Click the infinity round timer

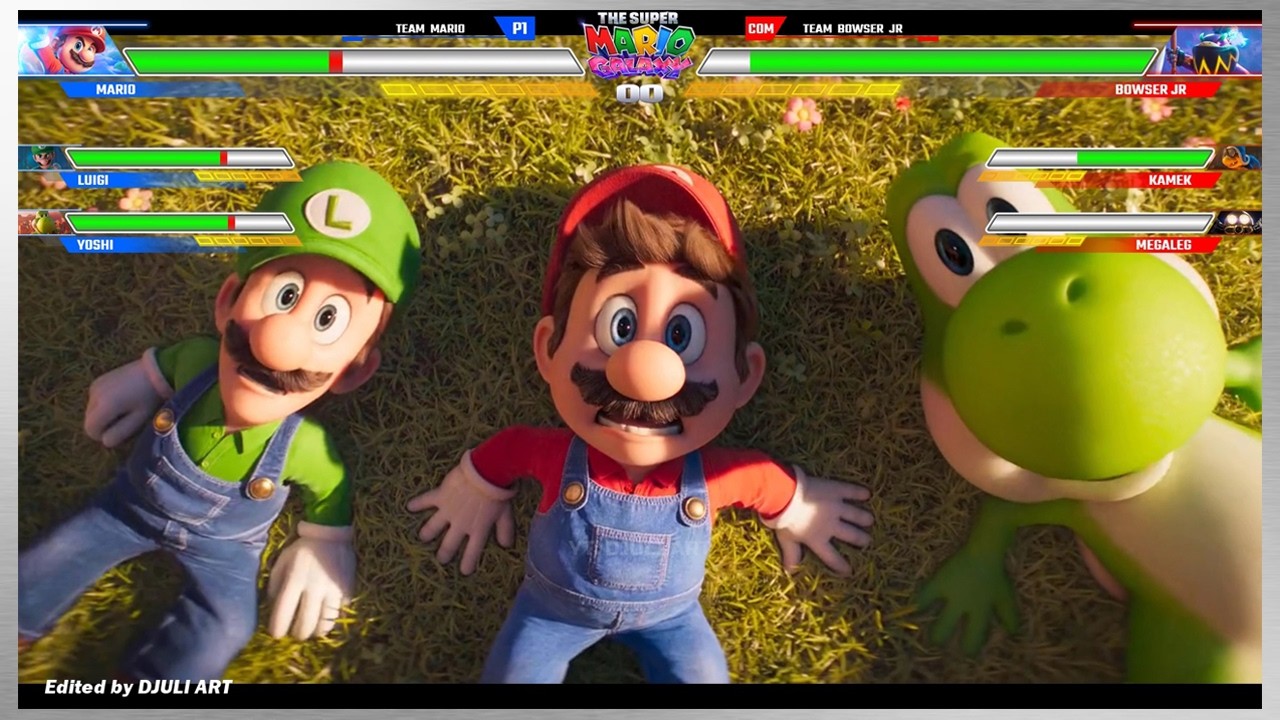[x=640, y=94]
